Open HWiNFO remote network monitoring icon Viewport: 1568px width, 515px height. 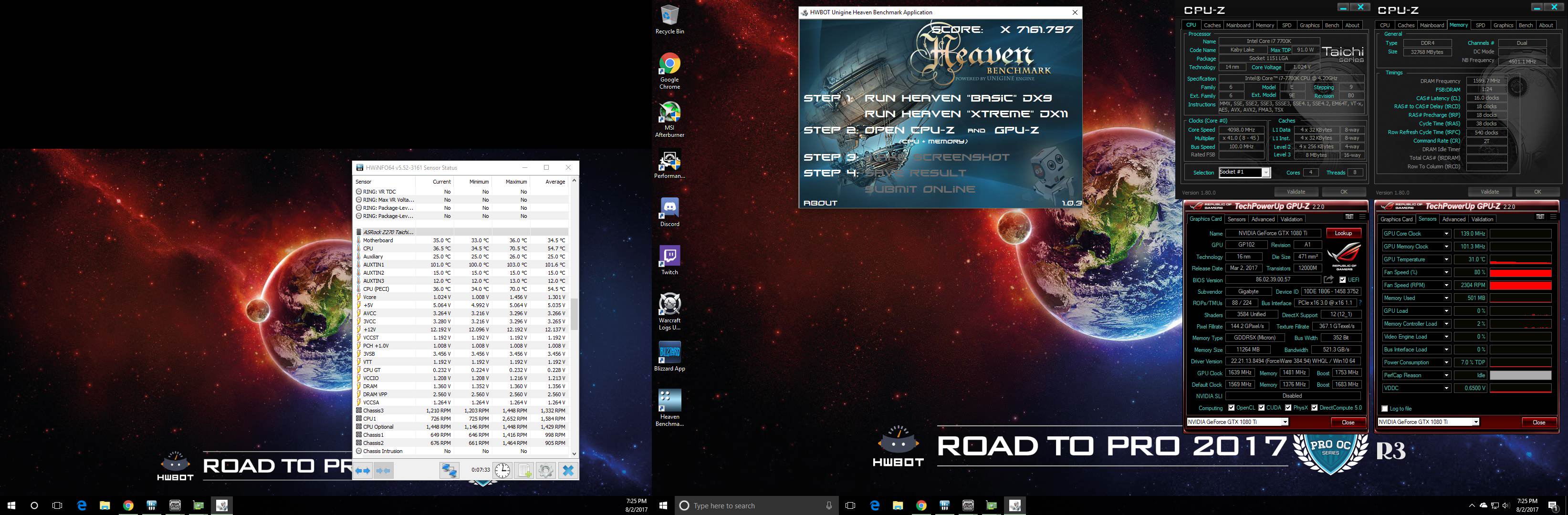click(x=449, y=471)
